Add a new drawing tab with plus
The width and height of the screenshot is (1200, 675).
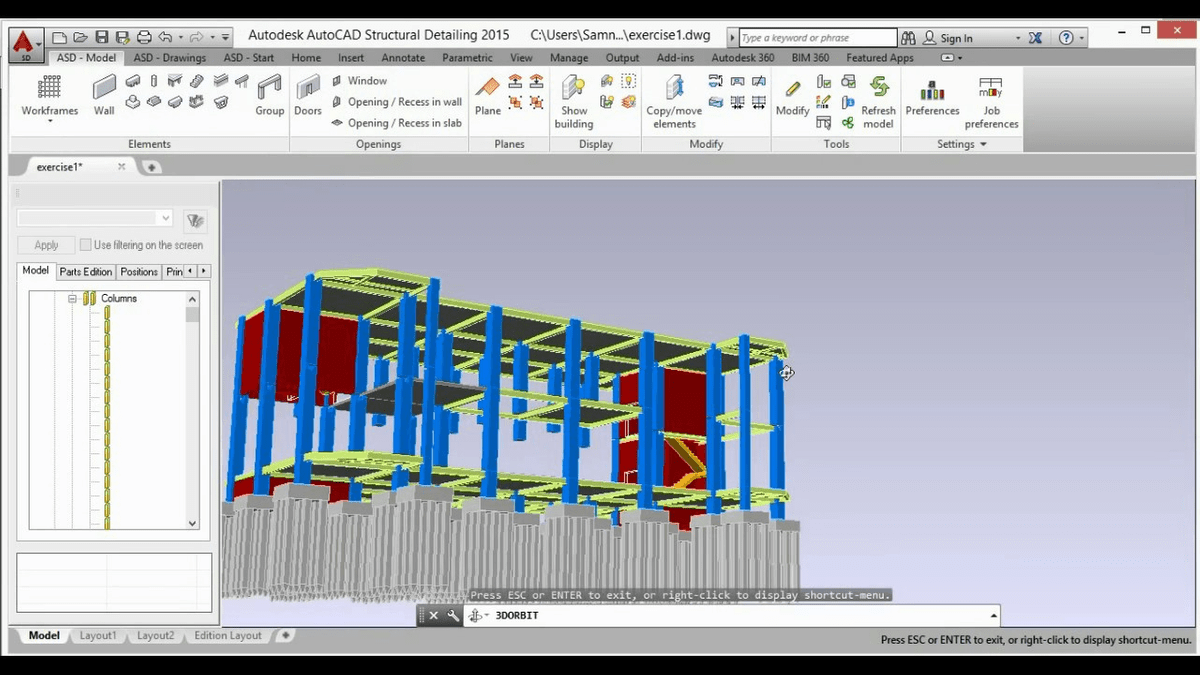(152, 167)
